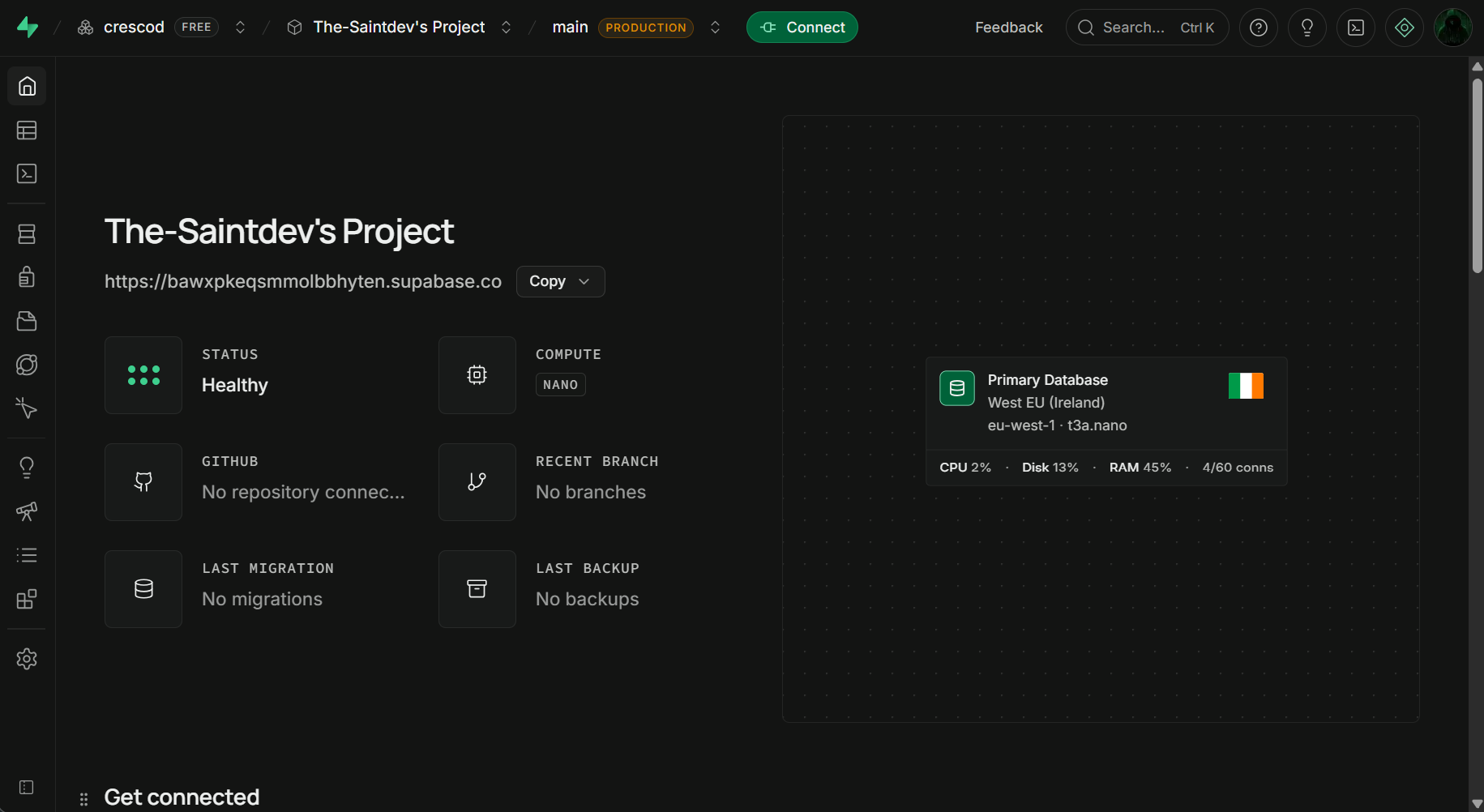This screenshot has height=812, width=1484.
Task: Open the Logs list icon
Action: pyautogui.click(x=27, y=555)
